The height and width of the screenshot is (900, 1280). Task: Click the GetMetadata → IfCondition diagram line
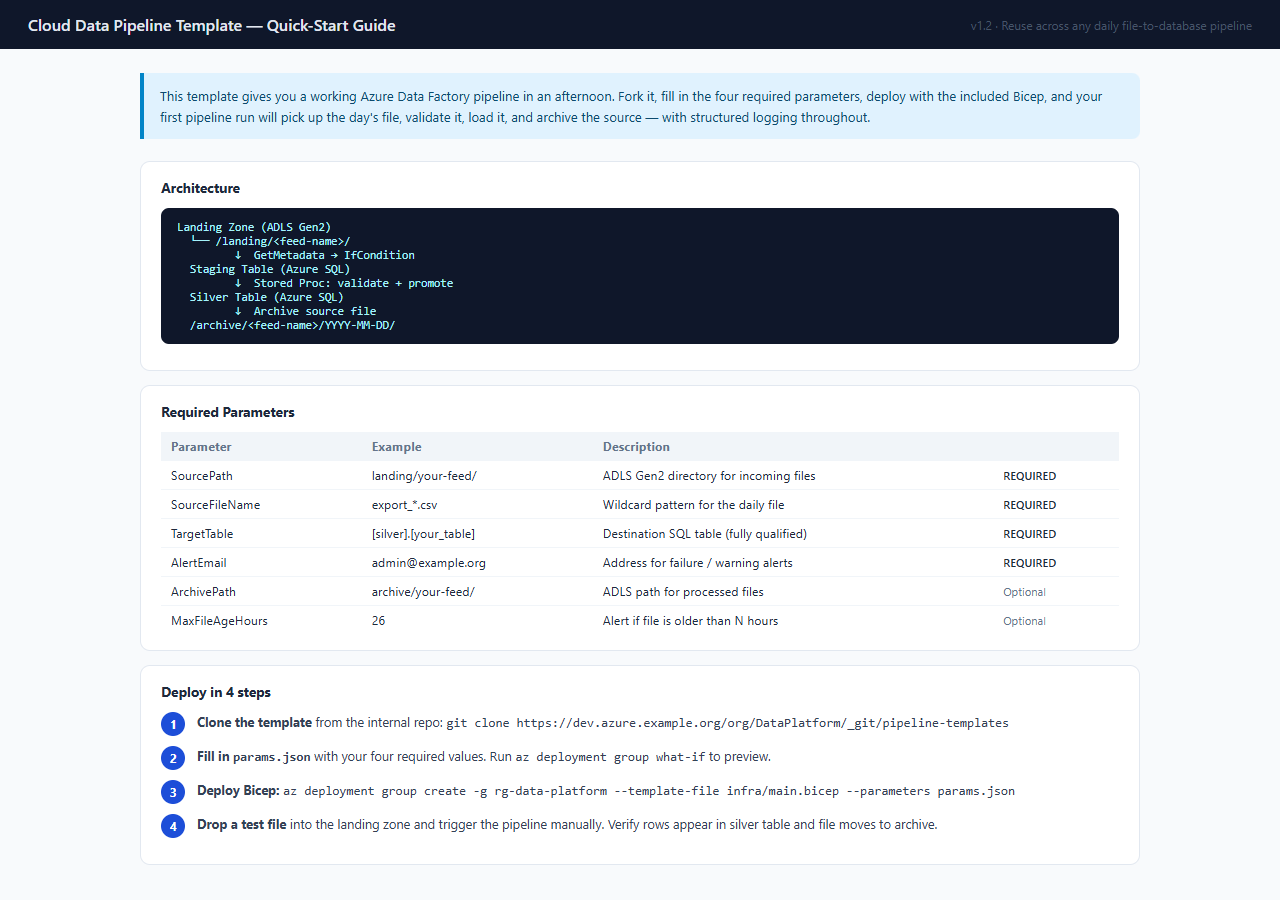325,255
